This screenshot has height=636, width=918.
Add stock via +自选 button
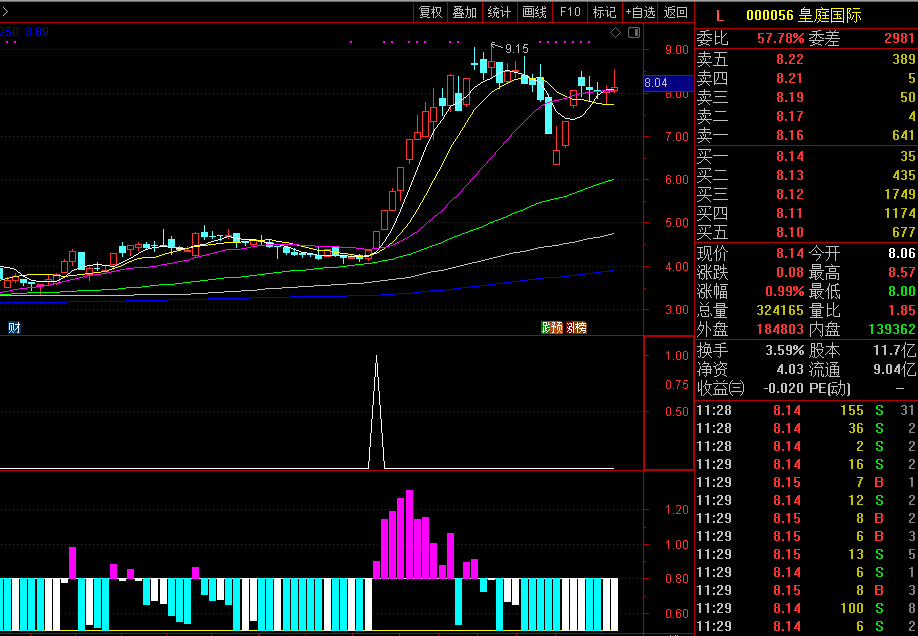point(640,12)
